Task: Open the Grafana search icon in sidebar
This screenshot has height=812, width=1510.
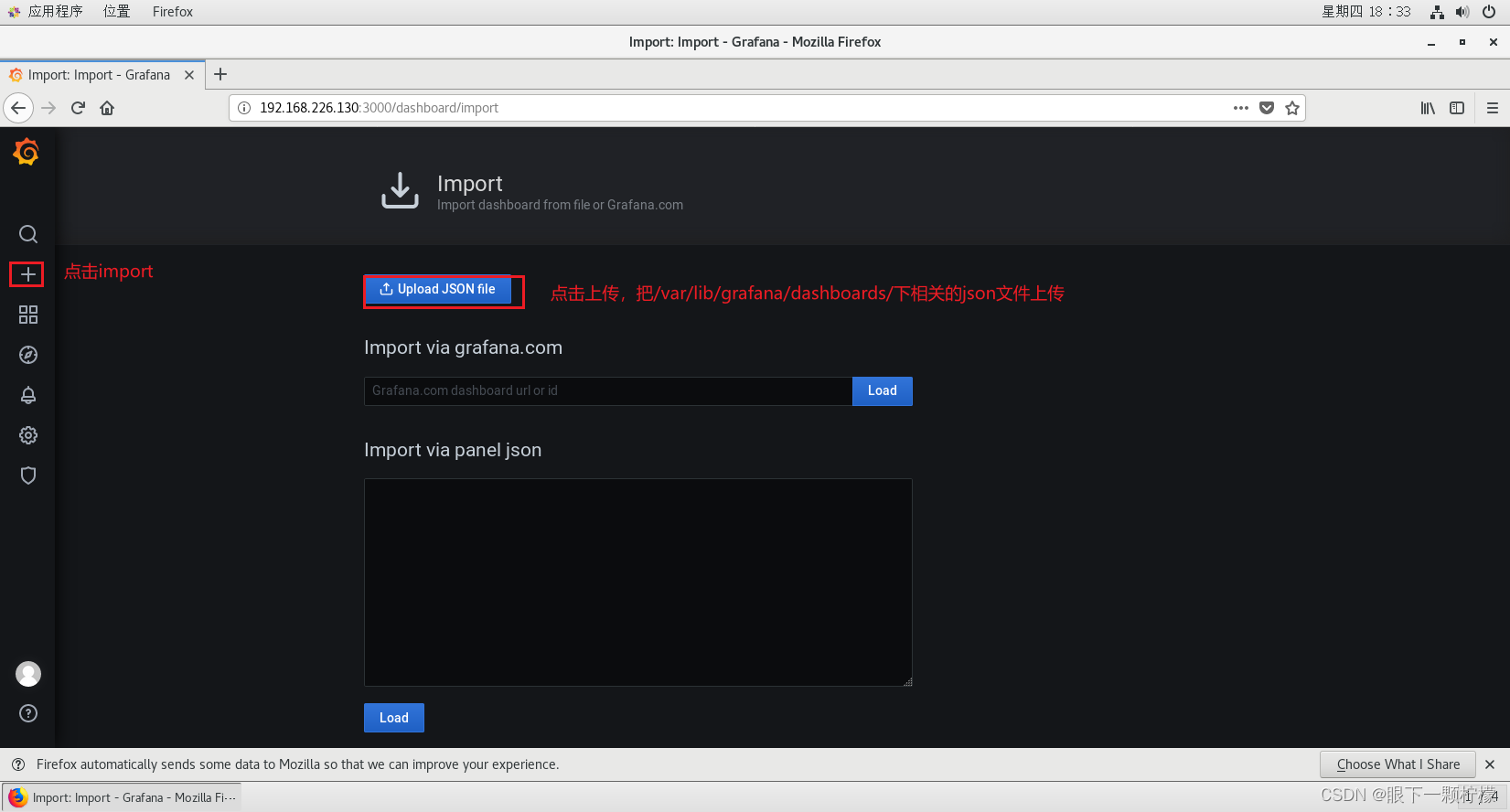Action: [28, 234]
